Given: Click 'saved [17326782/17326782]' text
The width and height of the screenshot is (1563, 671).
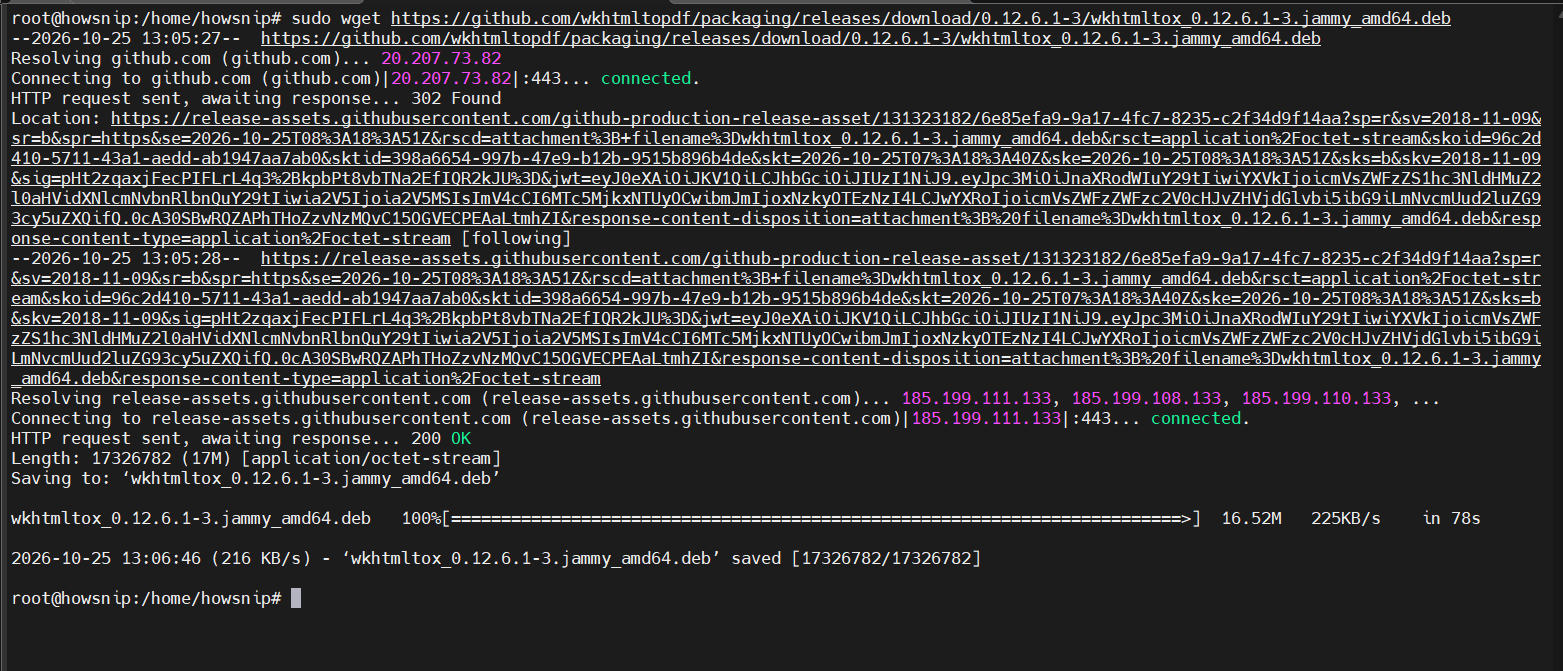Looking at the screenshot, I should click(x=856, y=558).
